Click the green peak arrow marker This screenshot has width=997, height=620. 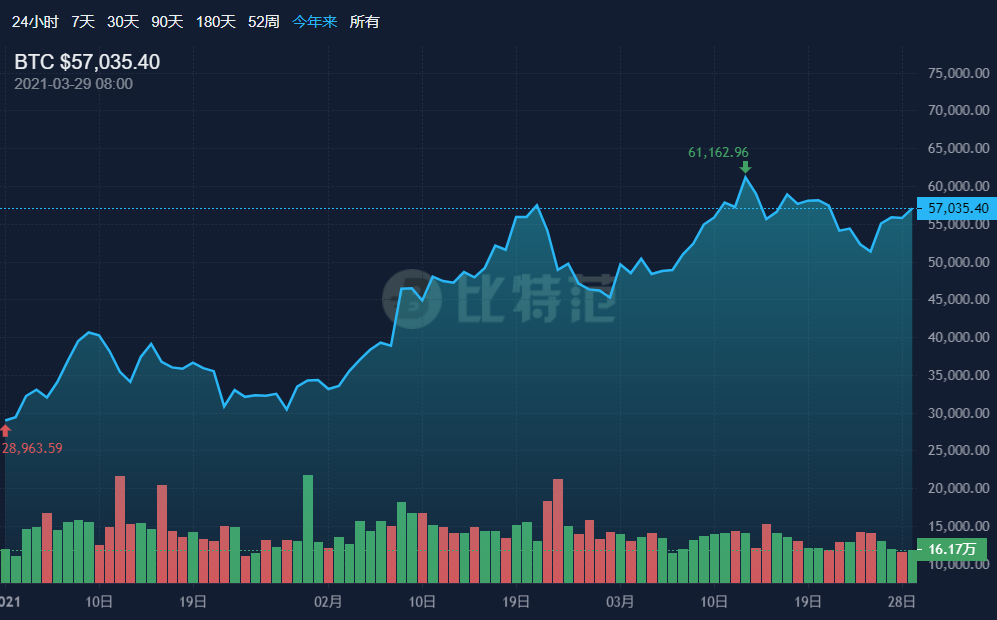tap(745, 167)
